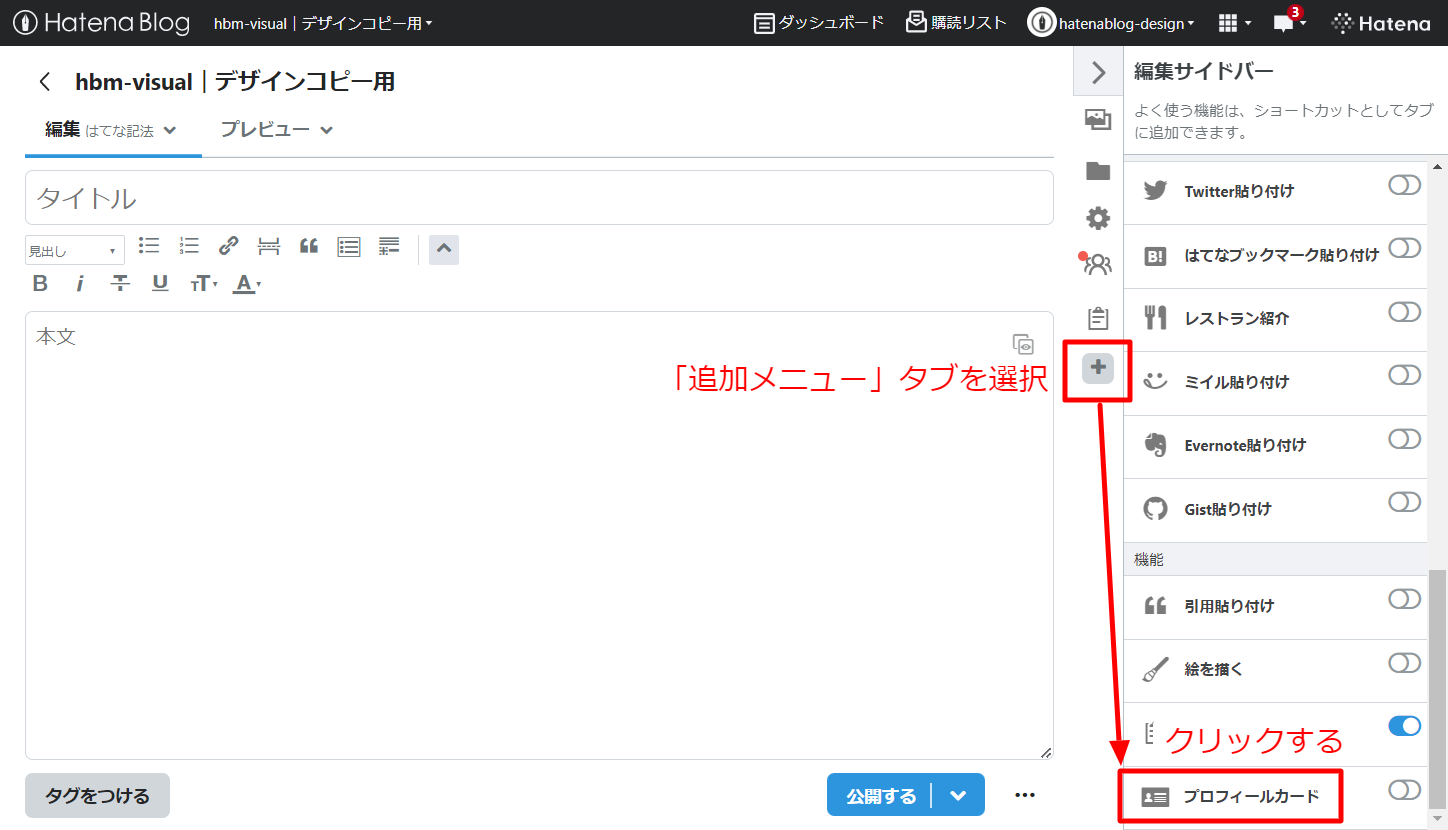Toggle realtime preview icon in body

1023,344
